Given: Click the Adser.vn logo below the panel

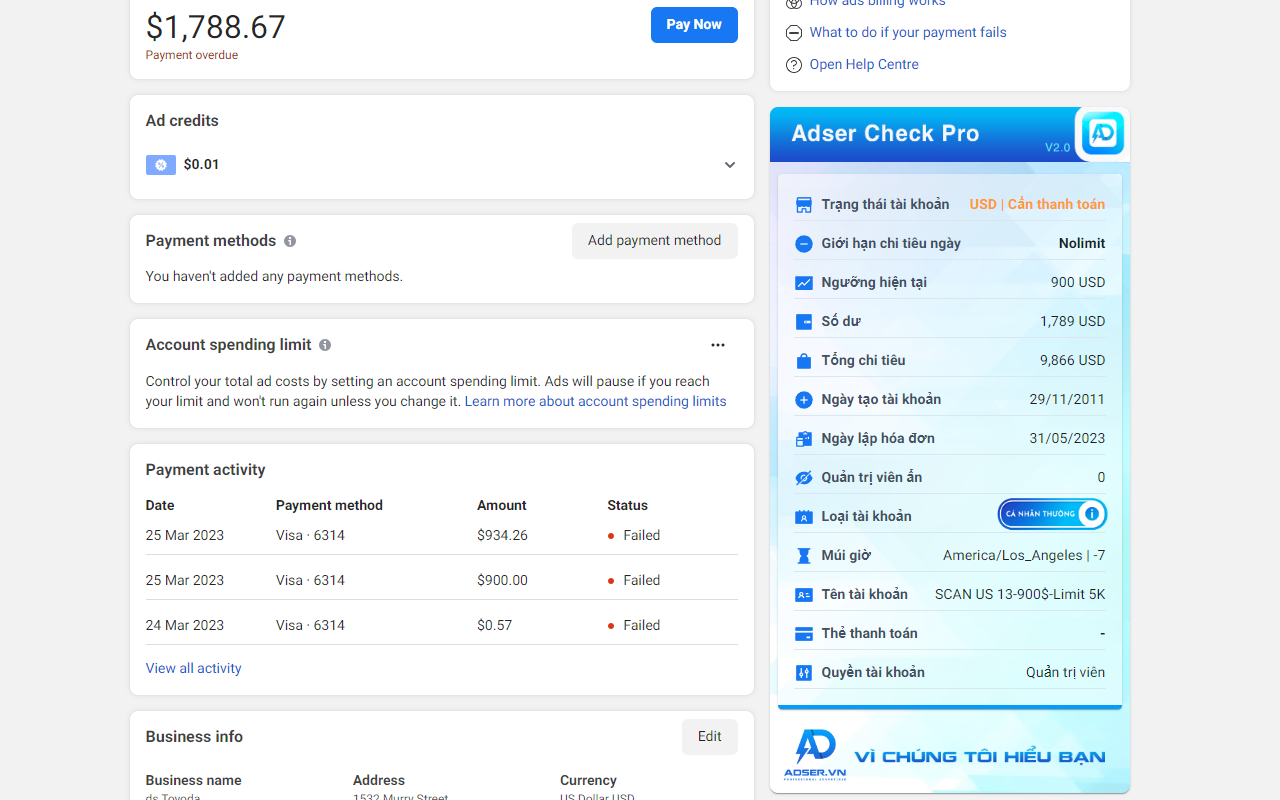Looking at the screenshot, I should pos(814,753).
